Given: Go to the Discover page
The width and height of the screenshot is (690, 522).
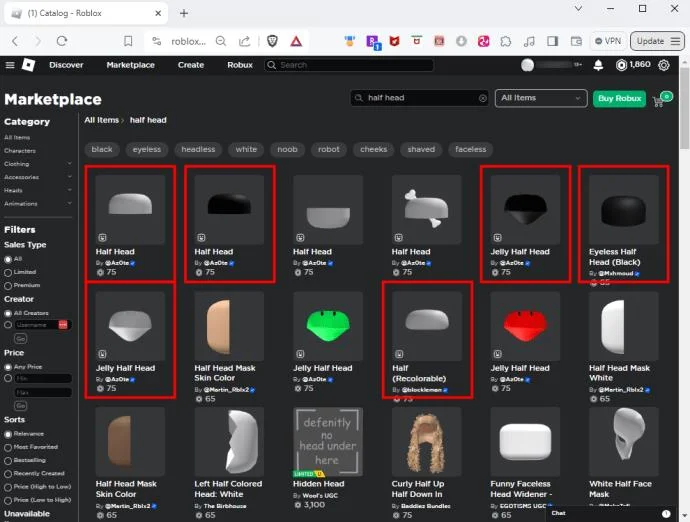Looking at the screenshot, I should pos(66,65).
